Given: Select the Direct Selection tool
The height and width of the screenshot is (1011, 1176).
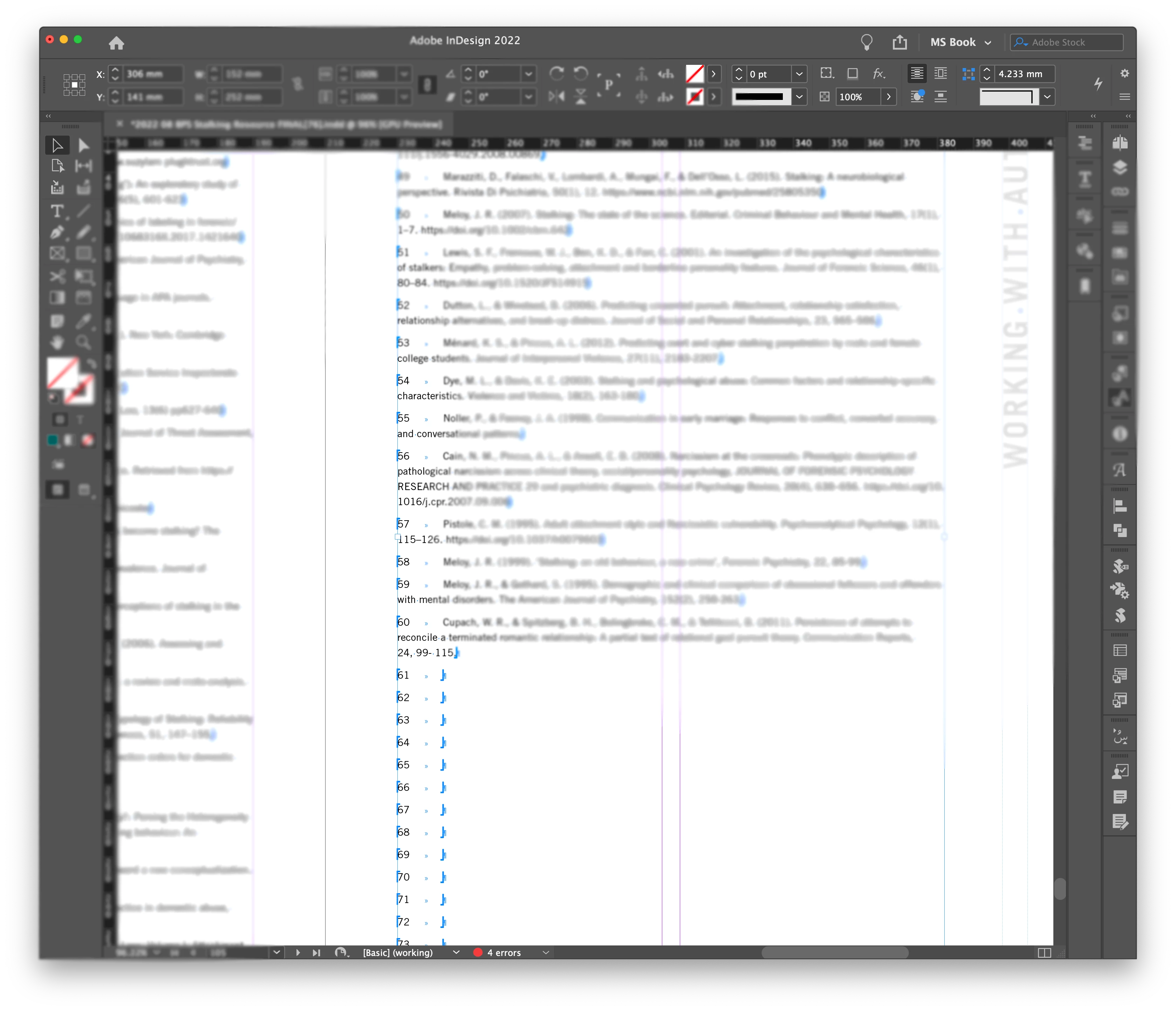Looking at the screenshot, I should click(83, 146).
